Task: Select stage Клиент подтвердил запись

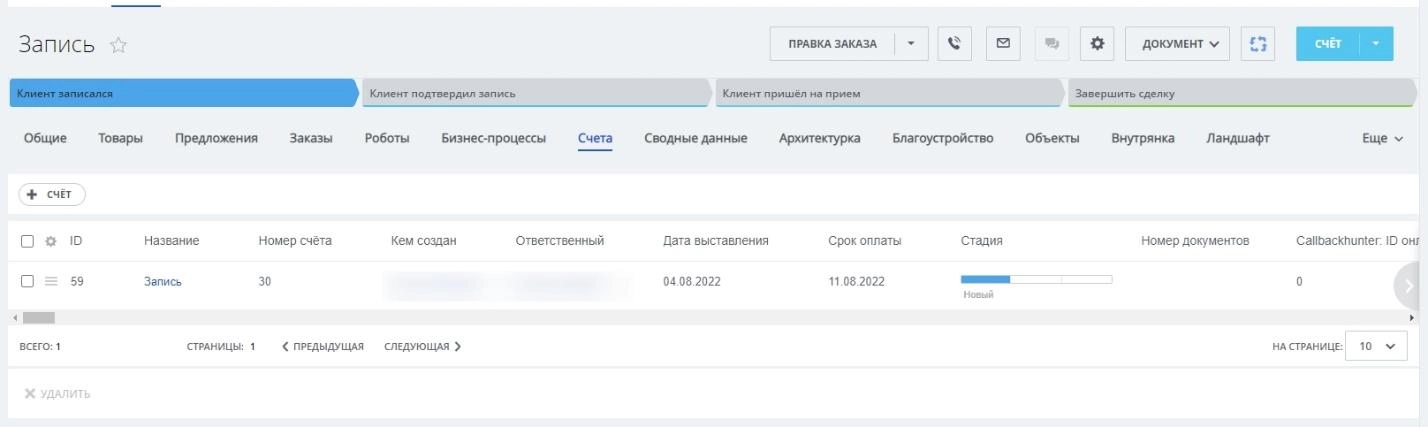Action: 537,93
